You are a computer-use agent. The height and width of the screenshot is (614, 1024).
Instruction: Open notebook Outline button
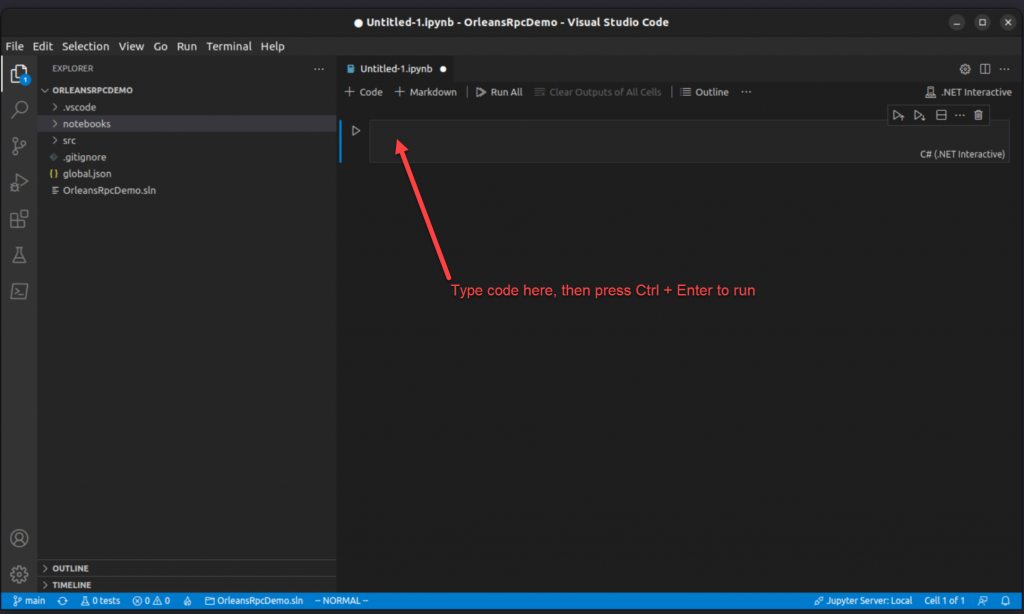704,92
